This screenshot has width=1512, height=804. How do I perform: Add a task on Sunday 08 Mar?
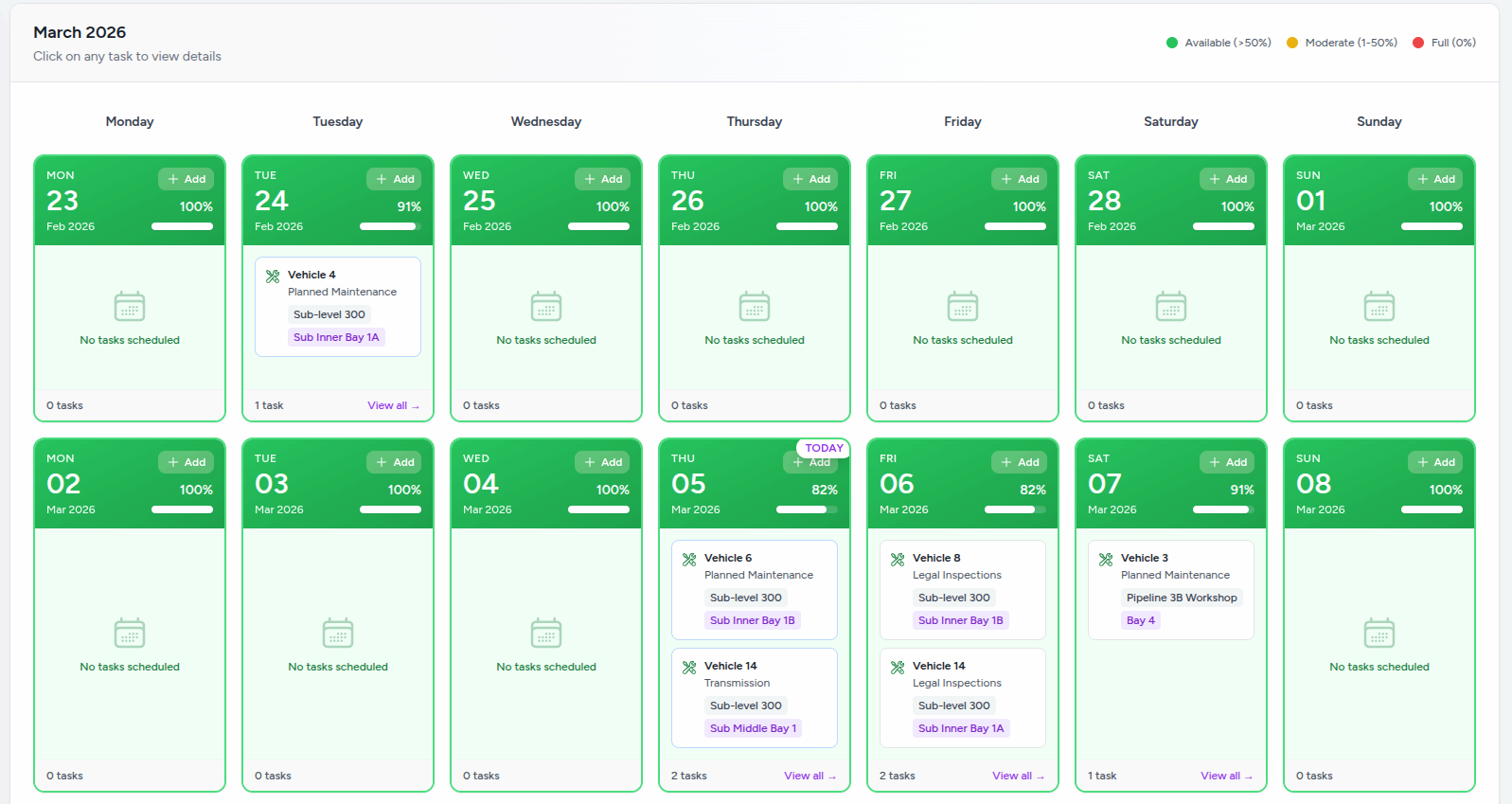[1436, 462]
